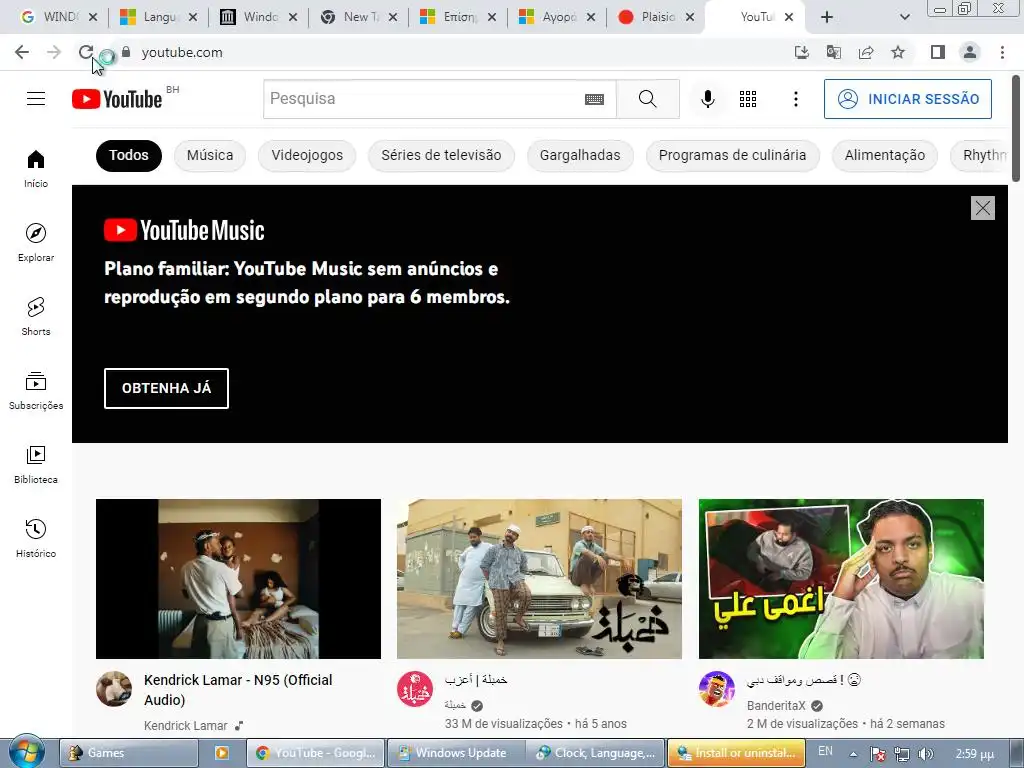Image resolution: width=1024 pixels, height=768 pixels.
Task: Click the volume icon in system tray
Action: pyautogui.click(x=925, y=754)
